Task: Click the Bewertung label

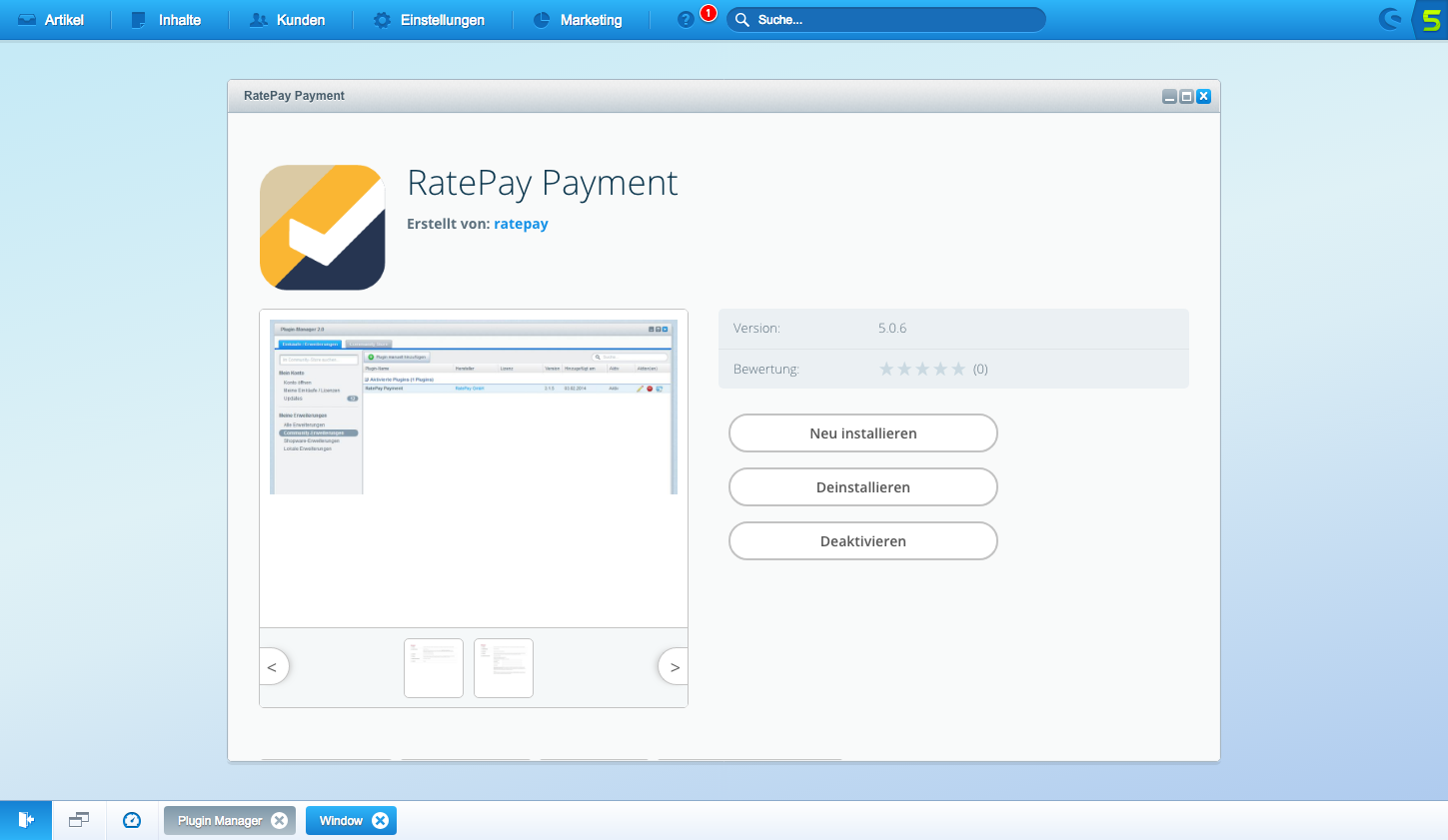Action: [766, 369]
